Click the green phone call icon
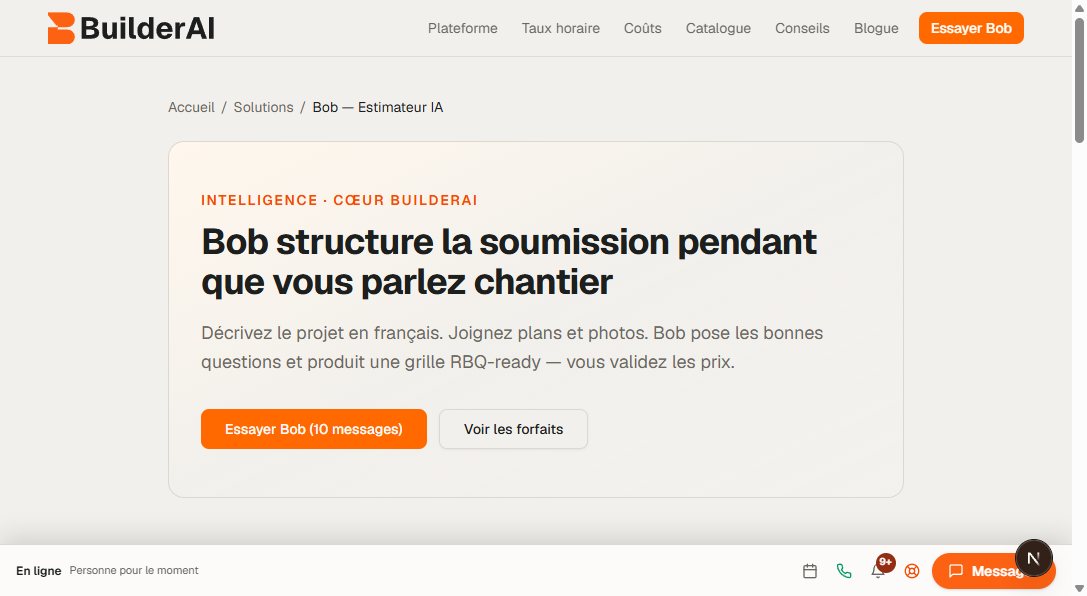The image size is (1087, 596). click(844, 571)
